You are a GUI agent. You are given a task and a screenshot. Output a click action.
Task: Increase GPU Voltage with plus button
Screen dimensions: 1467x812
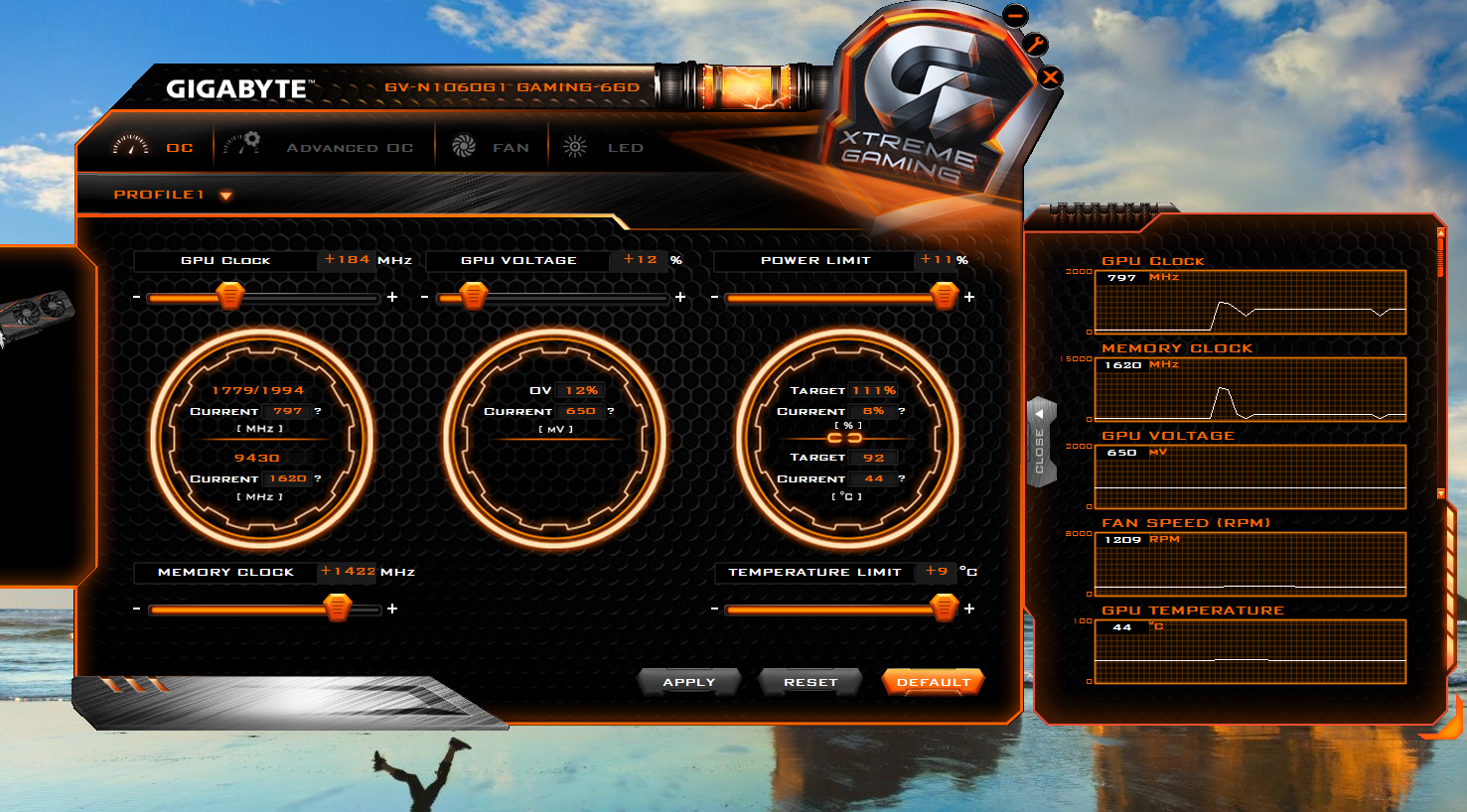click(x=680, y=297)
